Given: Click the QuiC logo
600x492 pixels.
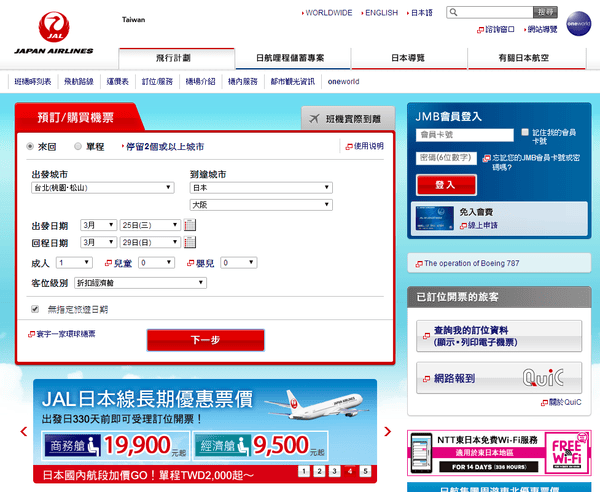Looking at the screenshot, I should (x=543, y=377).
